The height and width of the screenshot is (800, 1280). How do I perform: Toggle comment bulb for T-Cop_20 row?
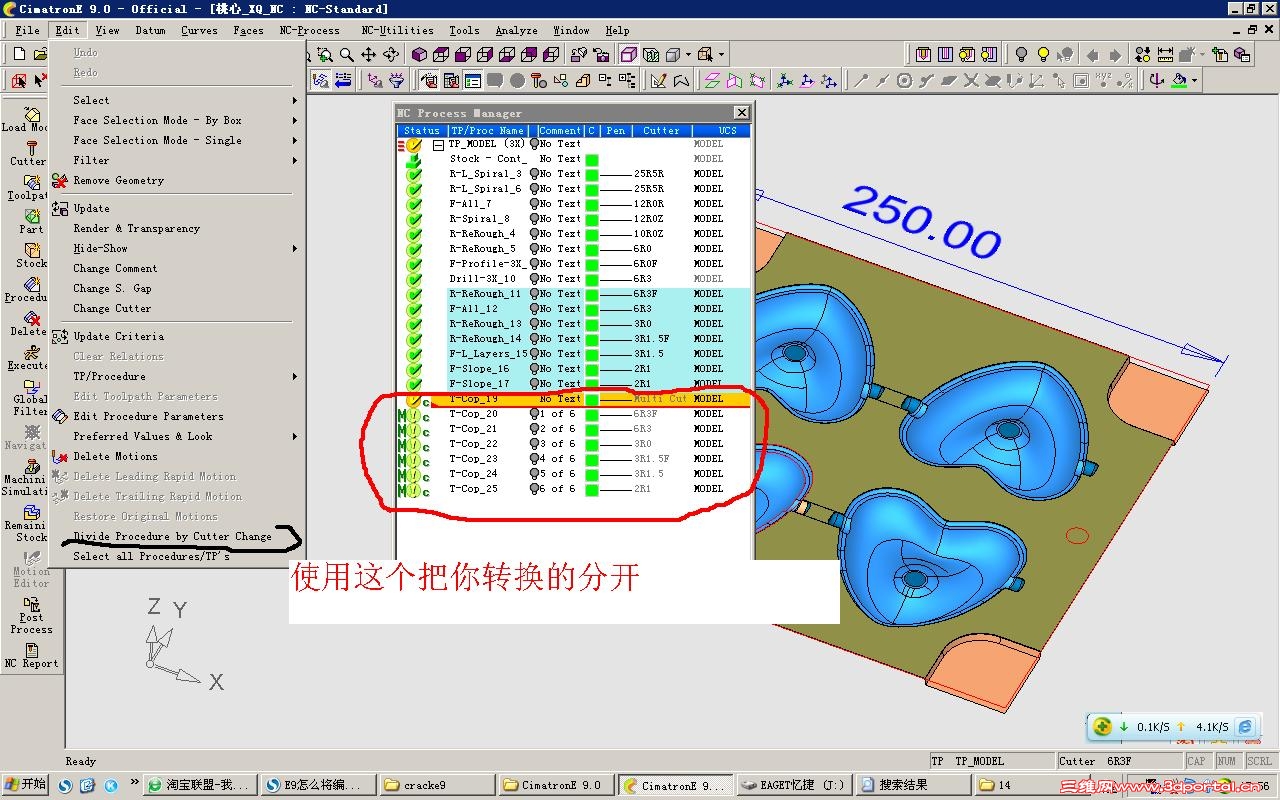click(535, 414)
